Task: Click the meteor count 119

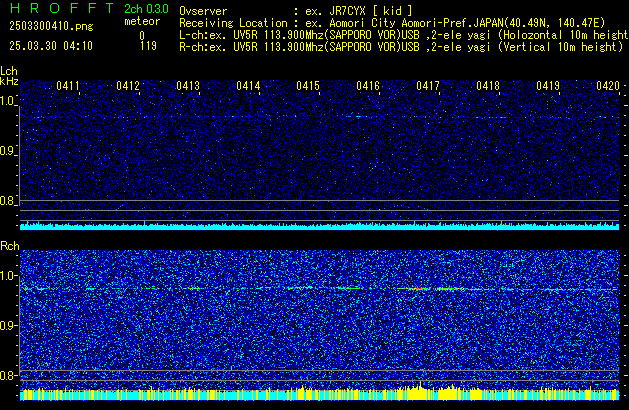Action: [148, 46]
